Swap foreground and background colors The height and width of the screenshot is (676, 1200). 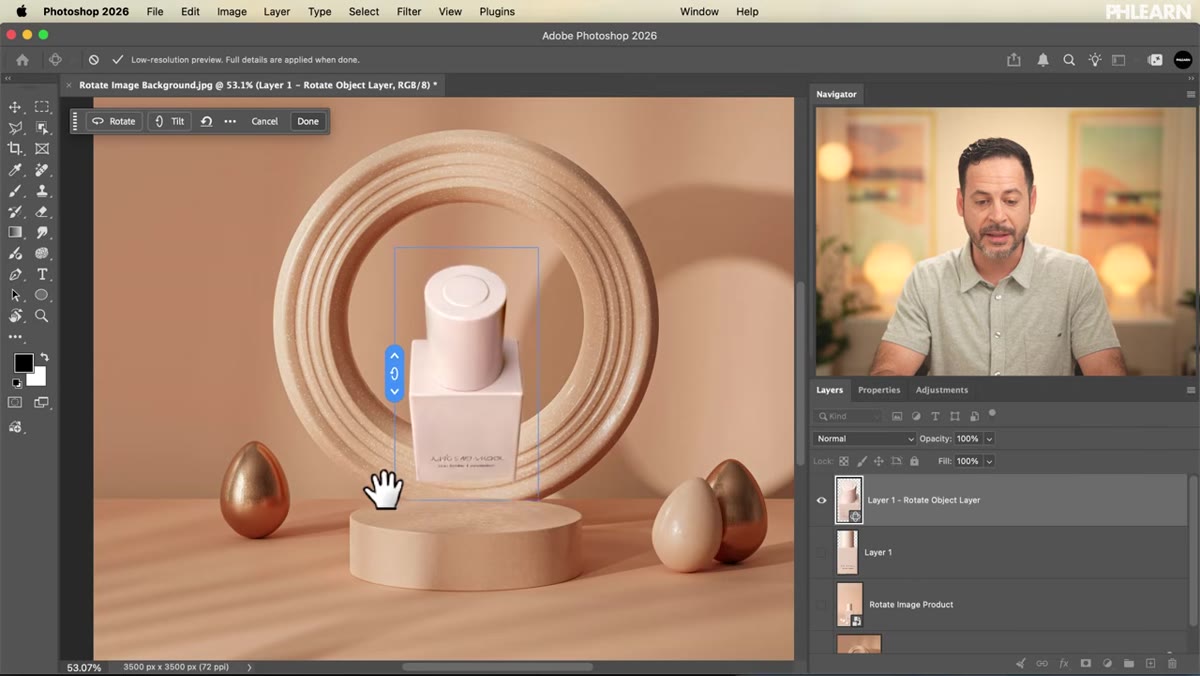[x=44, y=357]
